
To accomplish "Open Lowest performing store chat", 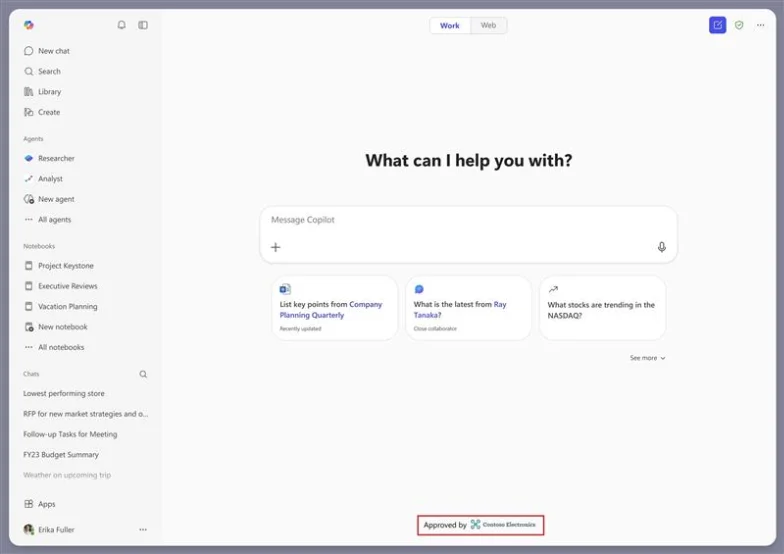I will 64,394.
